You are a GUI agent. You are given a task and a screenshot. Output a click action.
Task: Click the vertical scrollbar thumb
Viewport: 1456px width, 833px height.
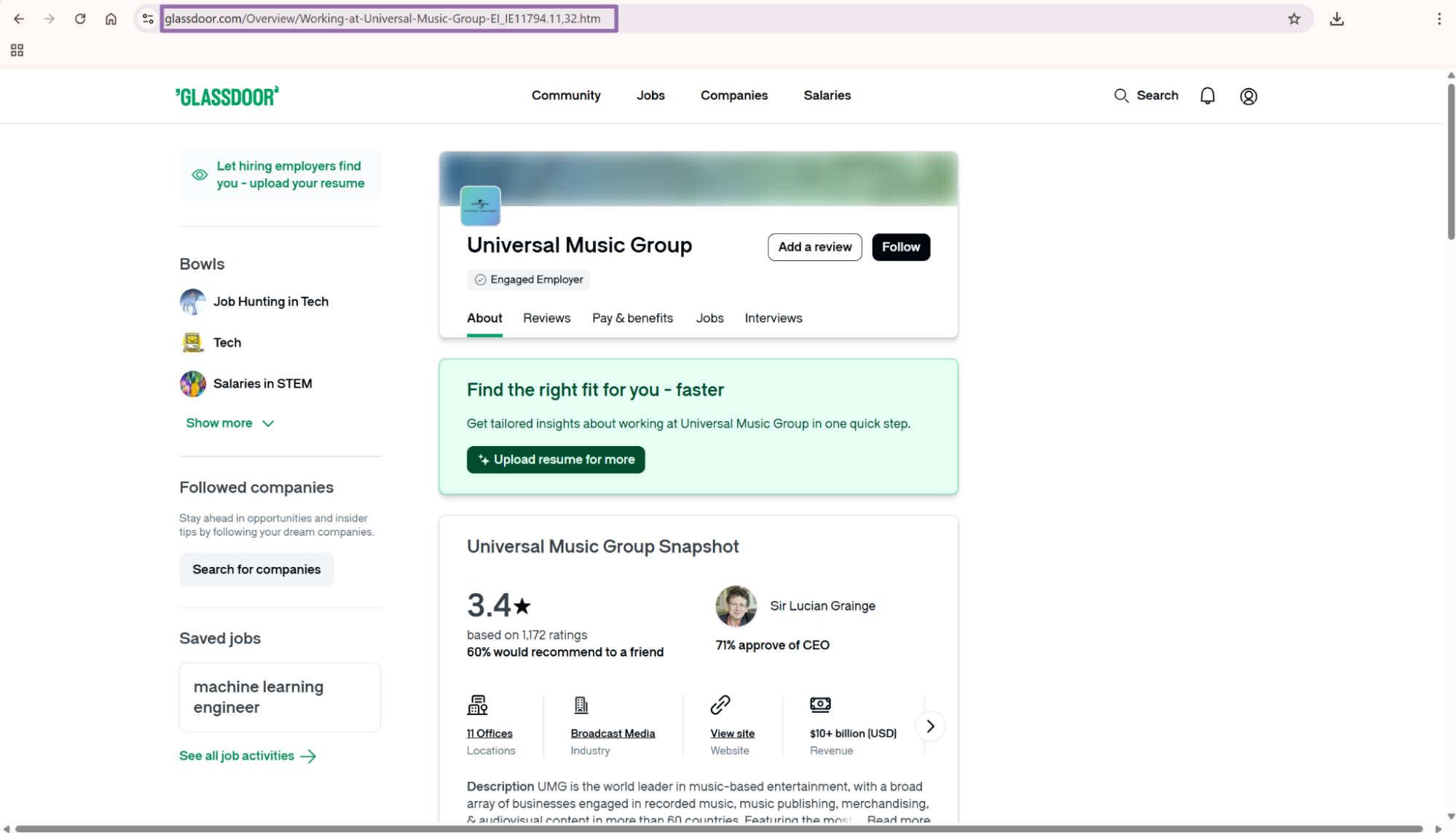(1450, 162)
